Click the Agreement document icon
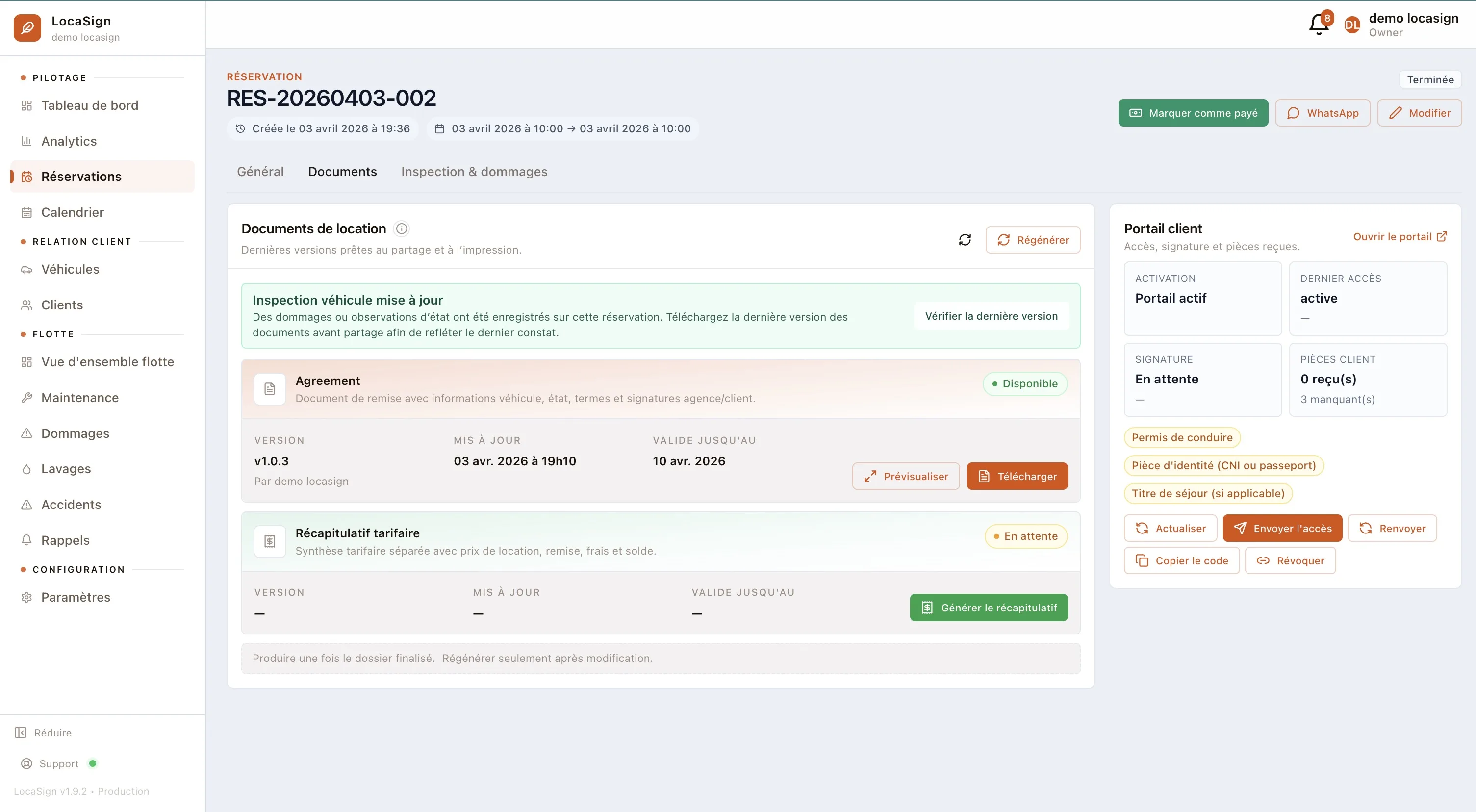This screenshot has width=1476, height=812. pos(270,389)
